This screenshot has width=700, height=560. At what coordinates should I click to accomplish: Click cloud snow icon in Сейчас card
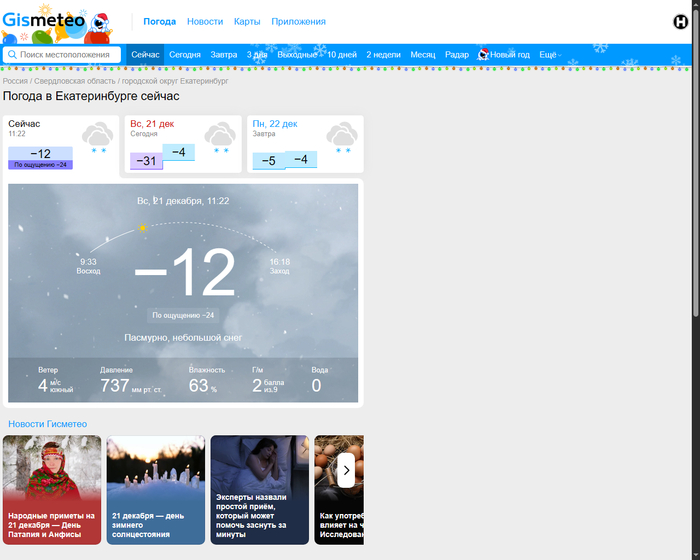[x=98, y=136]
